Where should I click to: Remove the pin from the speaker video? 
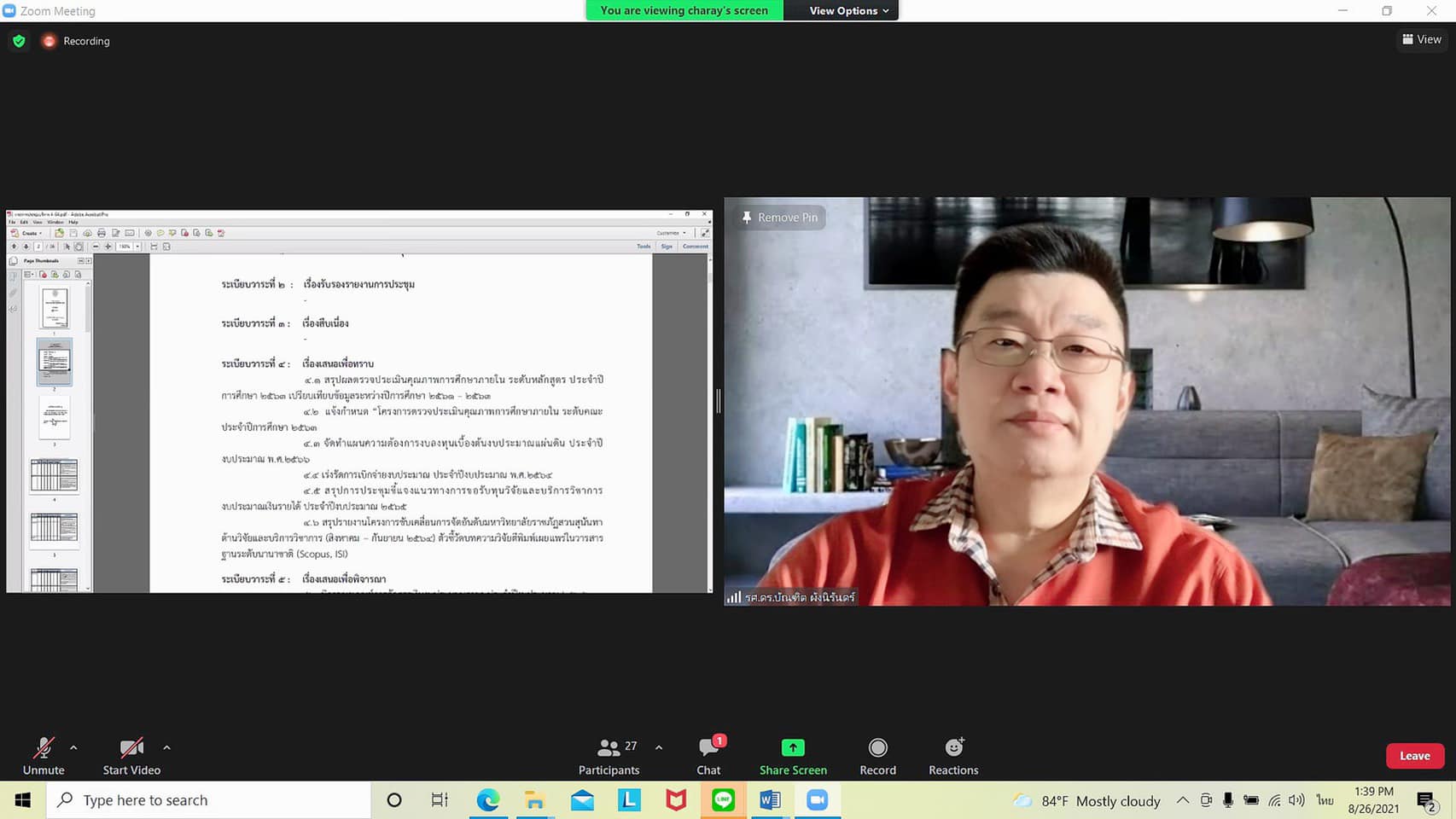coord(779,218)
